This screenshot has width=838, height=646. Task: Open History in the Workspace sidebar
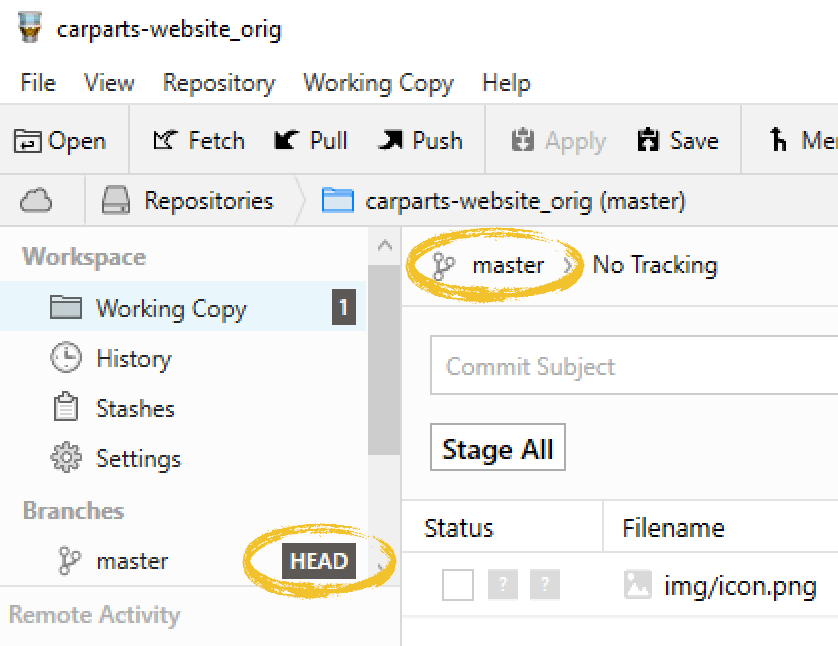click(132, 359)
